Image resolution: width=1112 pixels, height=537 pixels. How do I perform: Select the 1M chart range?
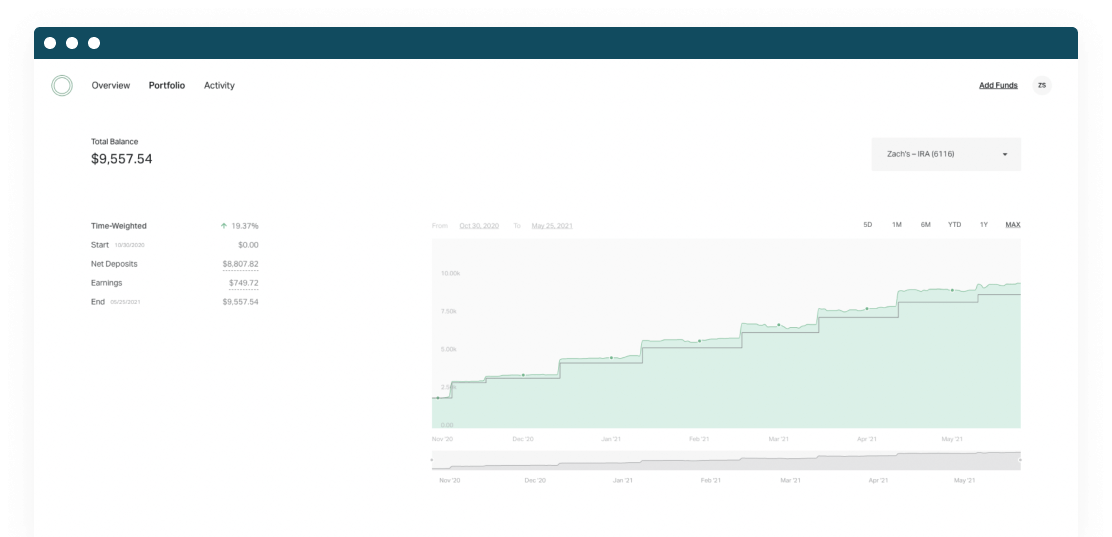tap(897, 225)
